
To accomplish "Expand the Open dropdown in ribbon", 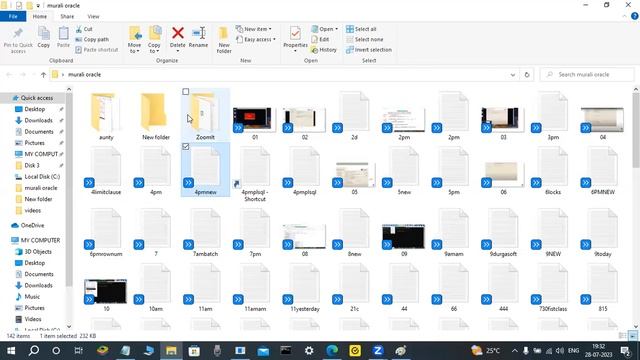I will [324, 29].
